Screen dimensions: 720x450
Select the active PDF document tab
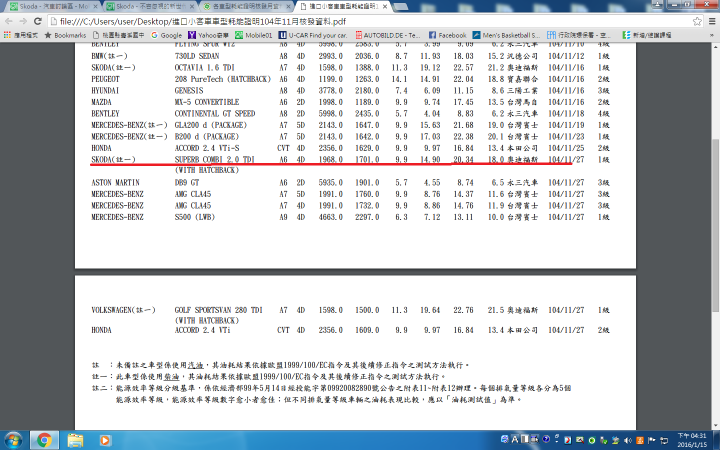point(343,6)
